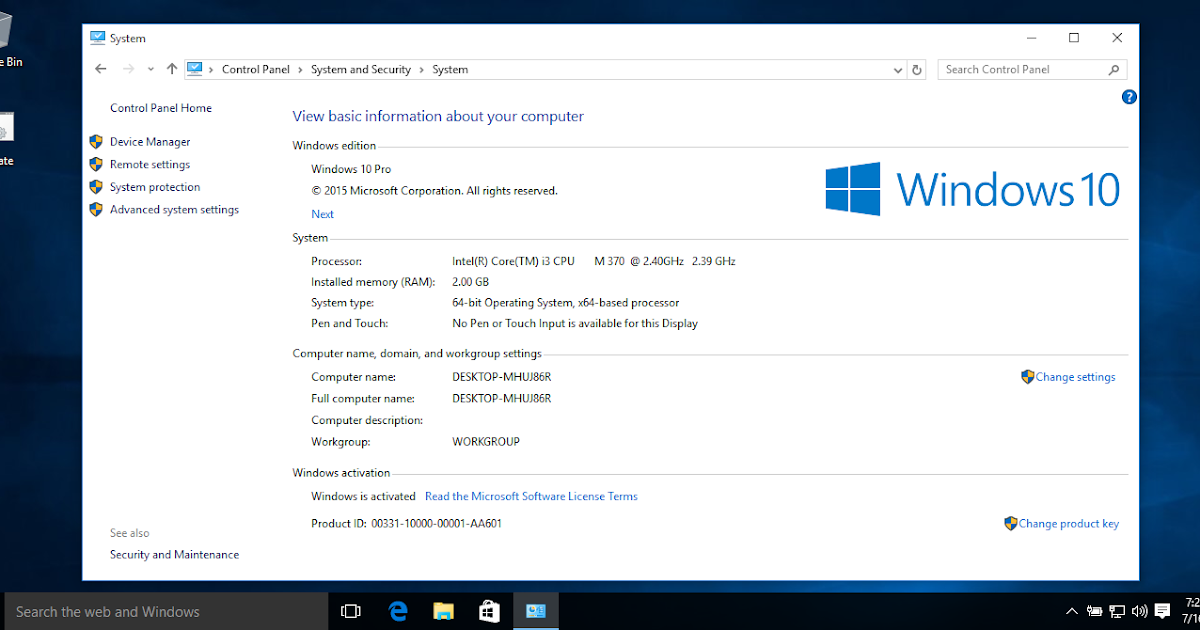Minimize the System window
Viewport: 1200px width, 630px height.
tap(1031, 38)
